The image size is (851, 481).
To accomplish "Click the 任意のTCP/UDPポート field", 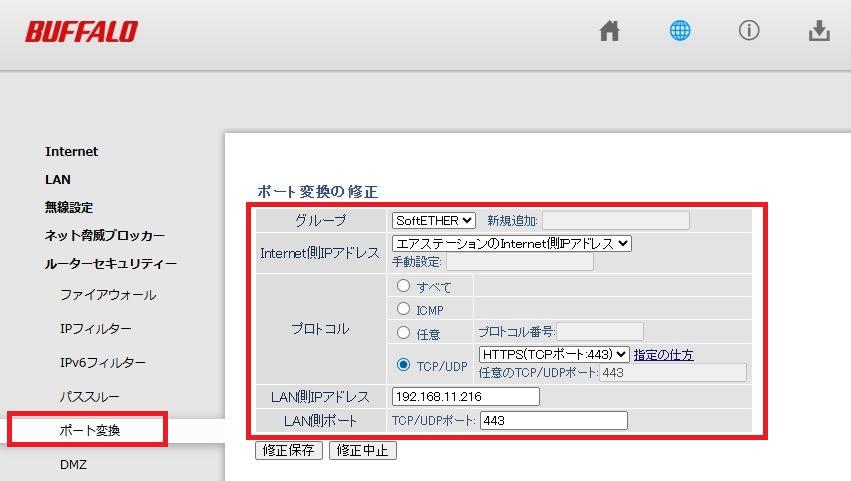I will [x=673, y=373].
